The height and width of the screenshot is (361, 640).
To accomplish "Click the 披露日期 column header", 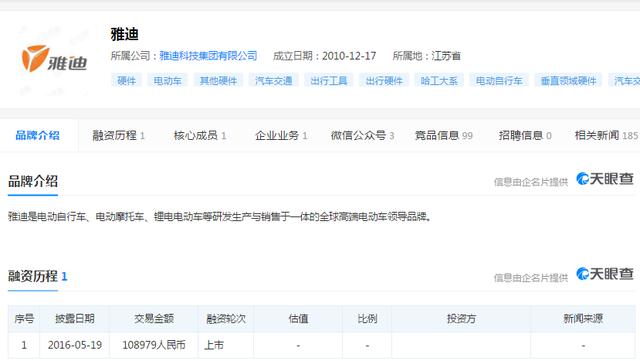I will coord(75,319).
